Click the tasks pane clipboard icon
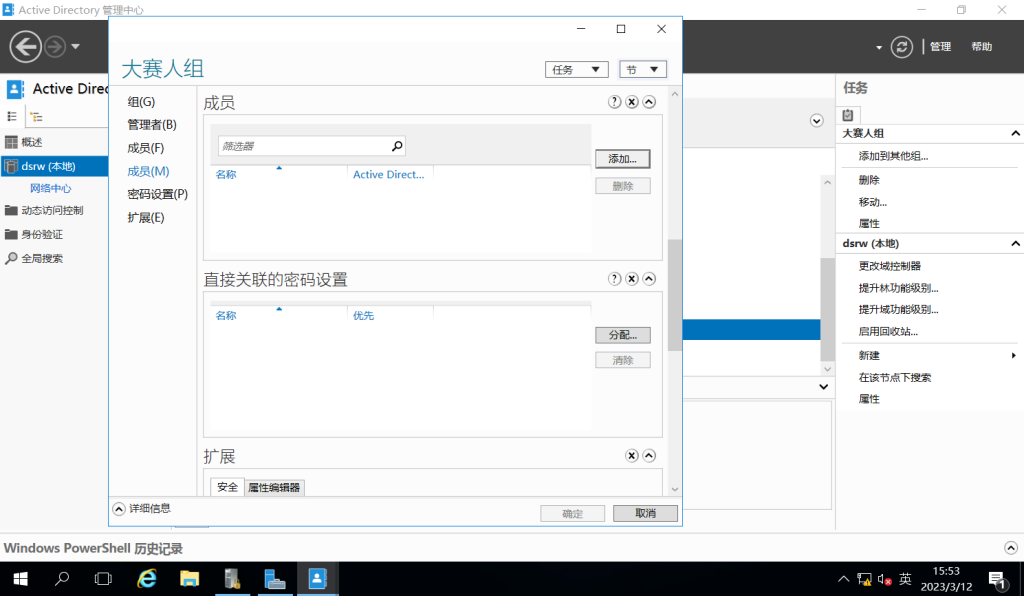The width and height of the screenshot is (1024, 596). pyautogui.click(x=848, y=116)
